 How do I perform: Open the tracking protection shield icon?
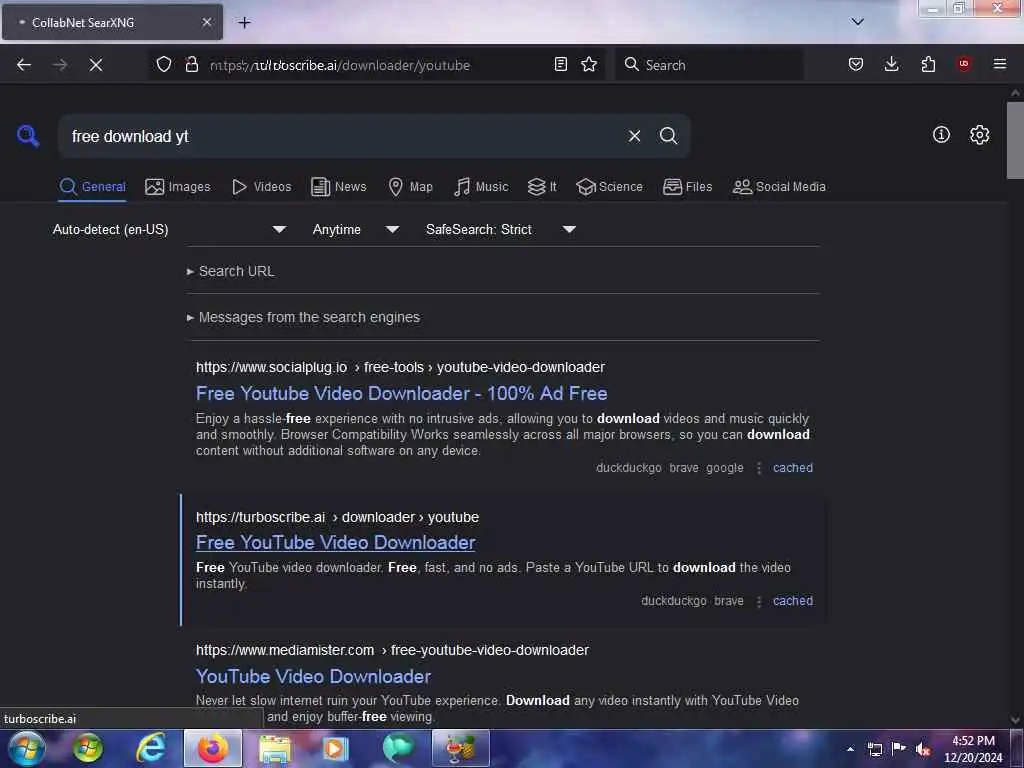coord(164,65)
